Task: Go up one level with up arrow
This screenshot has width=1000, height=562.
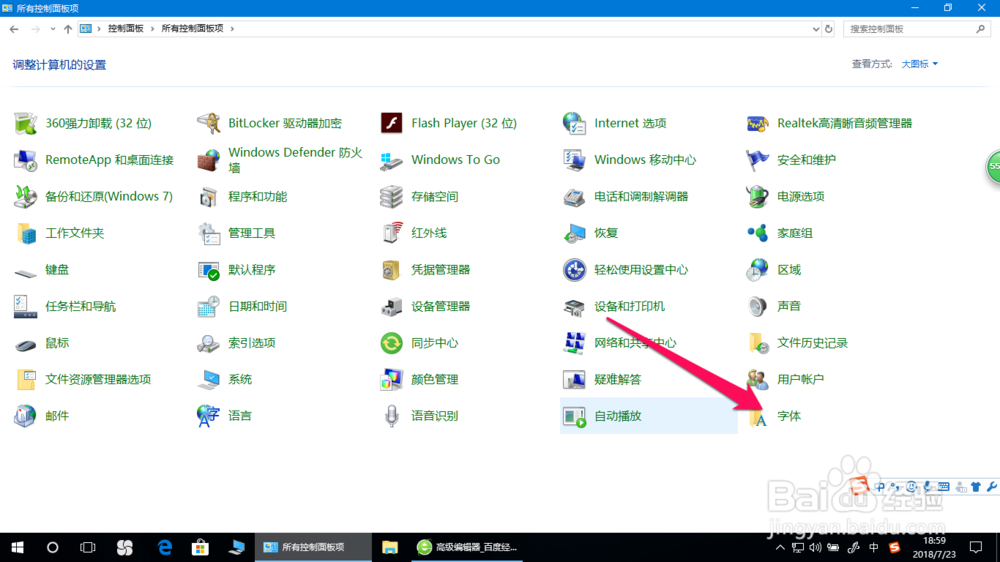Action: click(x=68, y=29)
